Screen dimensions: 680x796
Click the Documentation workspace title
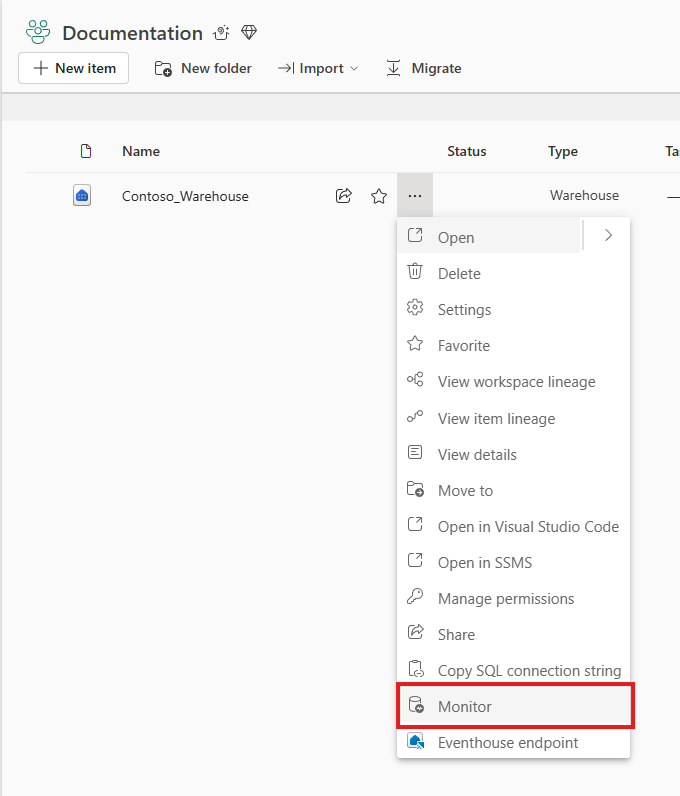pyautogui.click(x=133, y=33)
